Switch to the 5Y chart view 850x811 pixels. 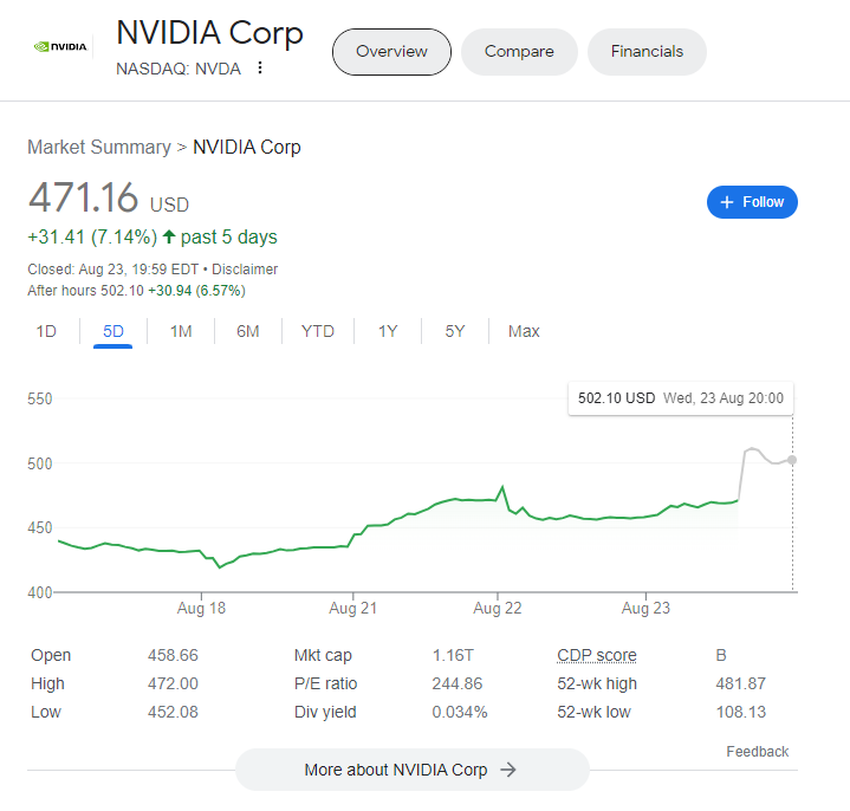(455, 331)
